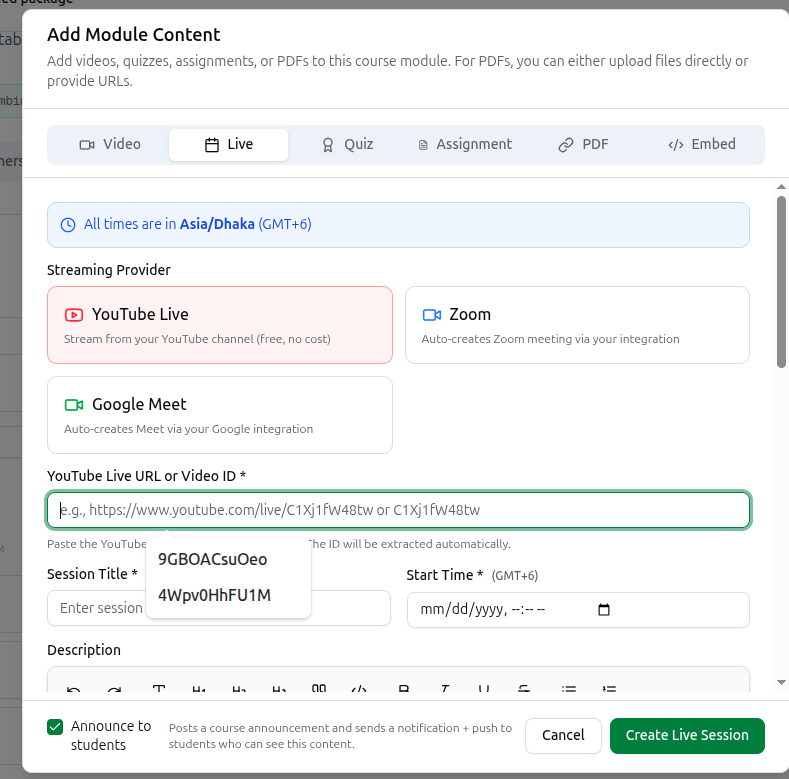Image resolution: width=789 pixels, height=779 pixels.
Task: Open the Embed content tab
Action: point(701,144)
